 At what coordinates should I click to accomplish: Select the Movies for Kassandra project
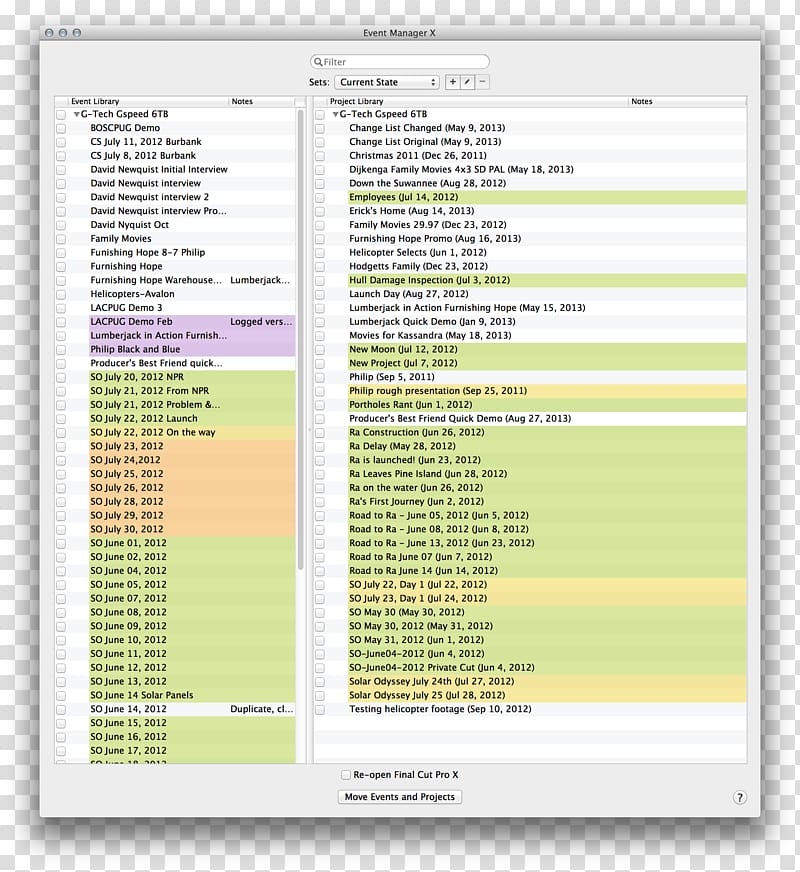pyautogui.click(x=430, y=336)
